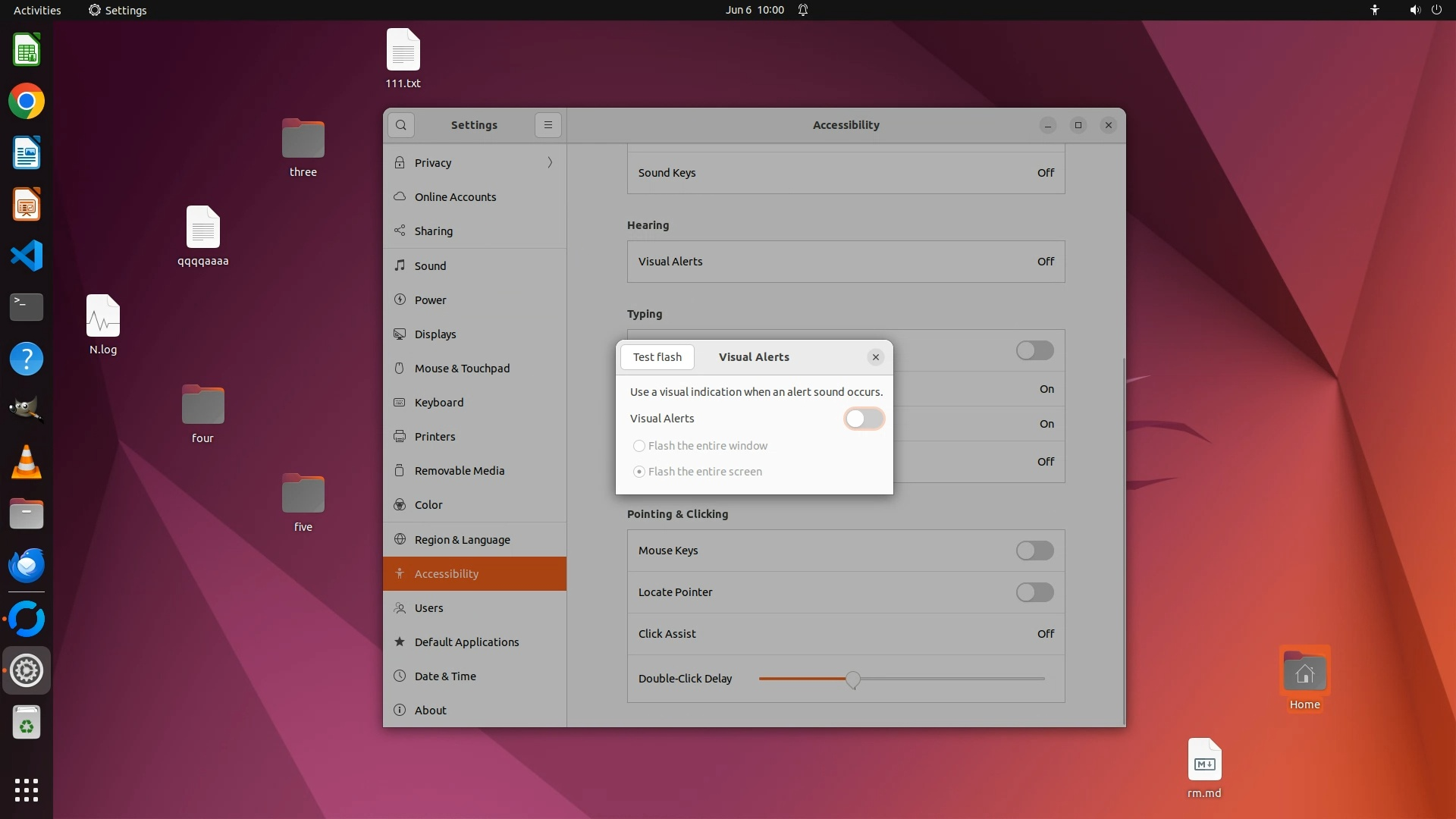
Task: Open Visual Studio Code from dock
Action: [x=27, y=256]
